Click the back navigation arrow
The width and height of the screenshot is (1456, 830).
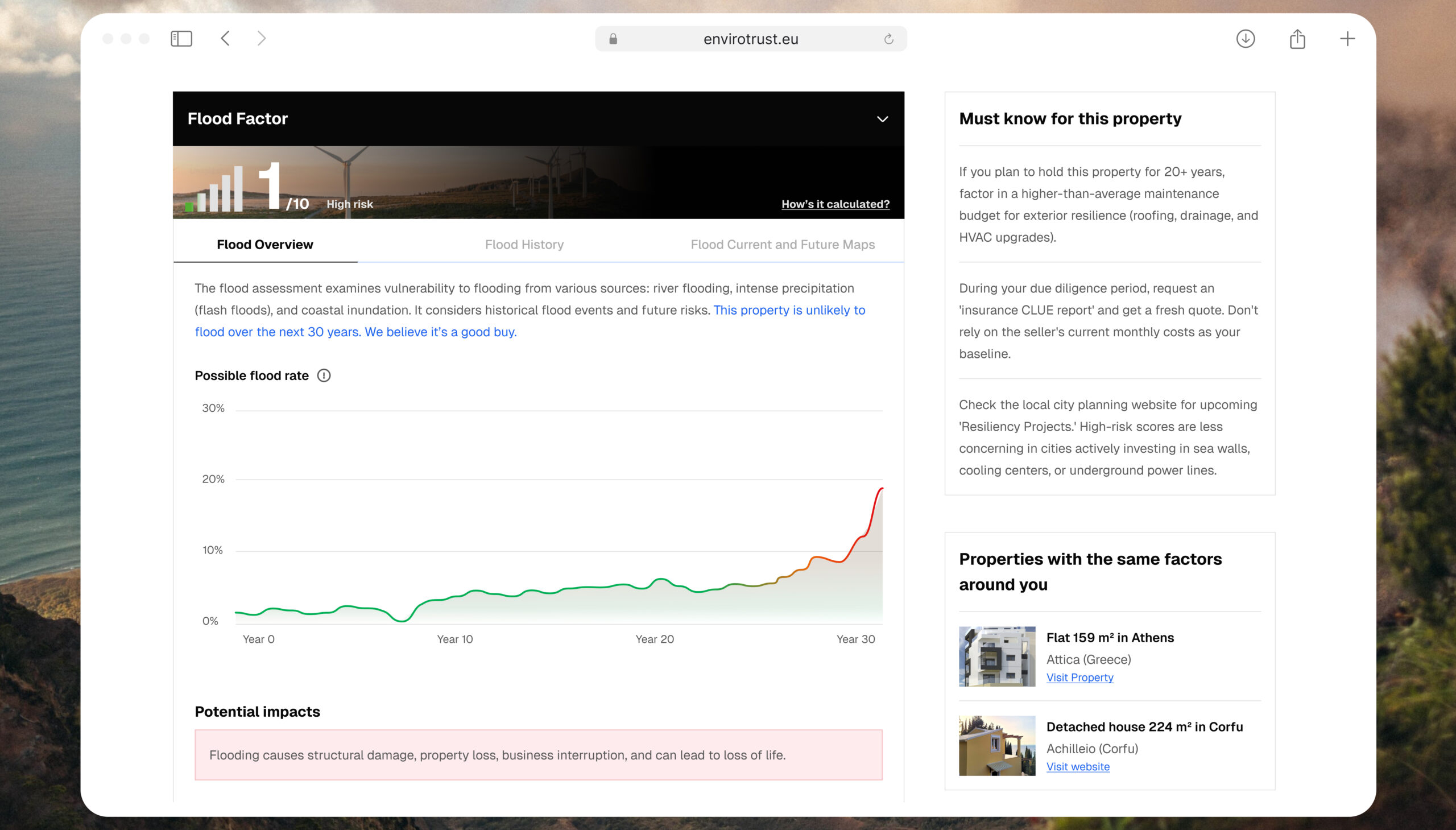pyautogui.click(x=225, y=38)
